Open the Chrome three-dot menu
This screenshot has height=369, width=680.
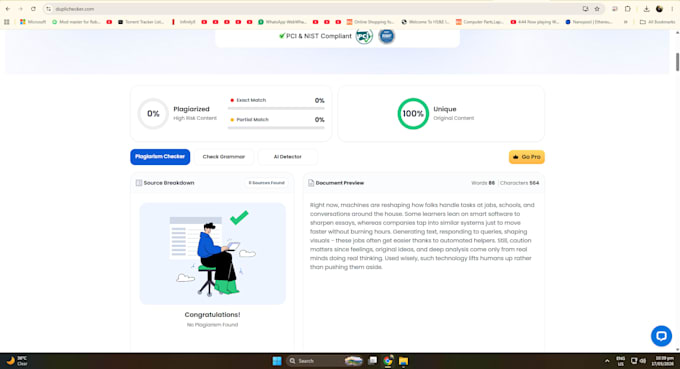pyautogui.click(x=672, y=9)
